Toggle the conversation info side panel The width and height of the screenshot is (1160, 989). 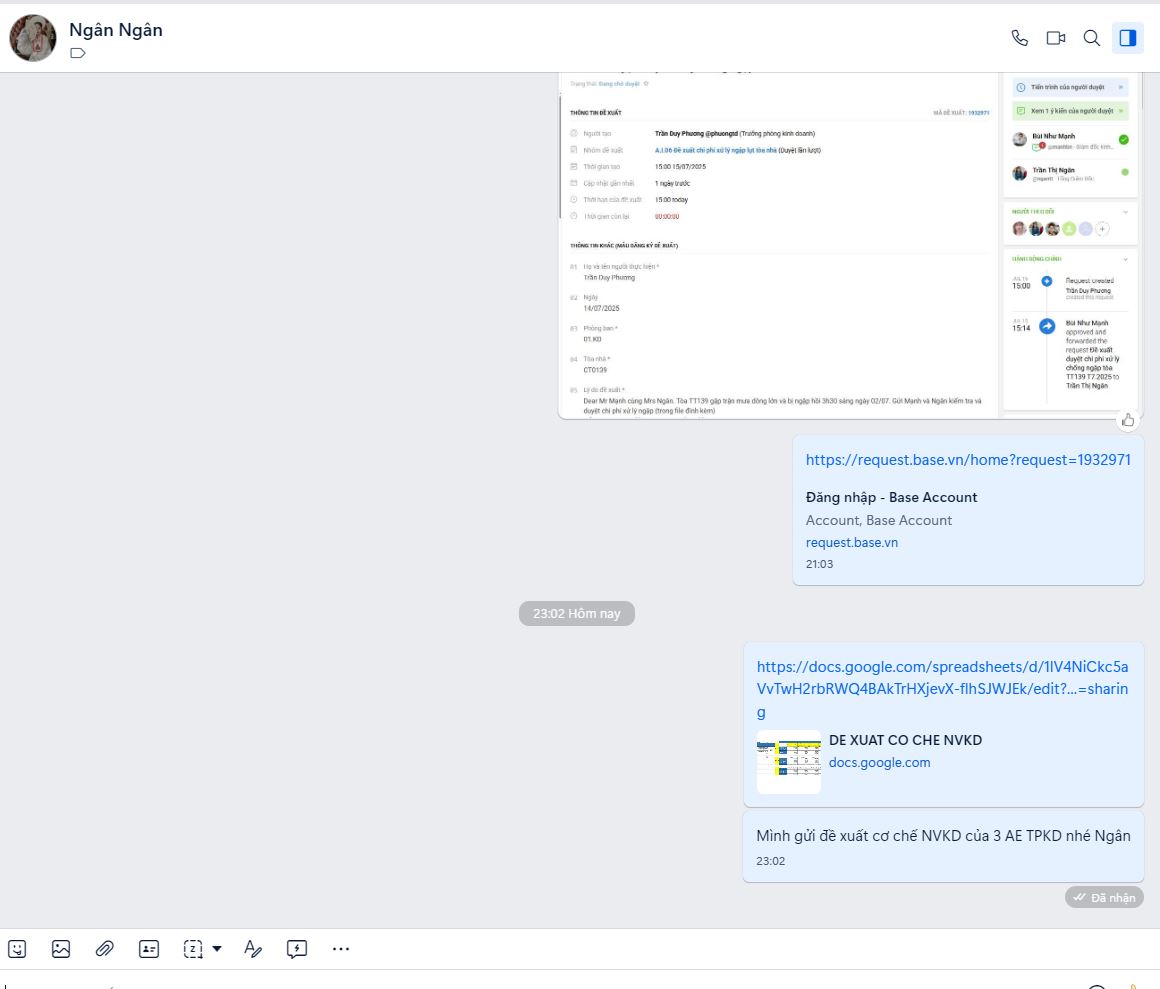[x=1128, y=38]
